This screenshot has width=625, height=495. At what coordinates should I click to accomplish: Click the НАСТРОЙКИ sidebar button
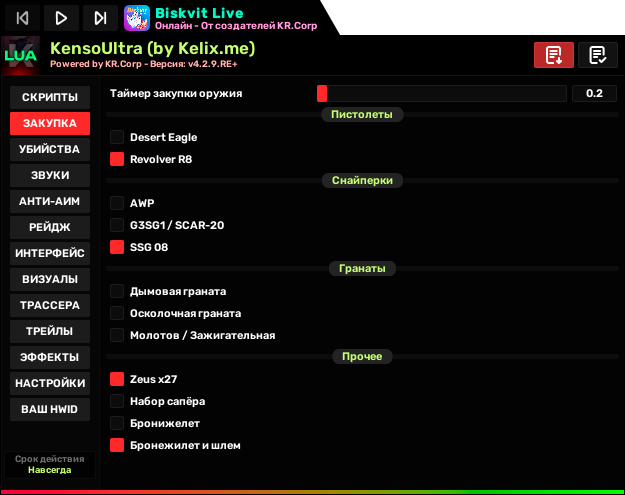pyautogui.click(x=50, y=383)
